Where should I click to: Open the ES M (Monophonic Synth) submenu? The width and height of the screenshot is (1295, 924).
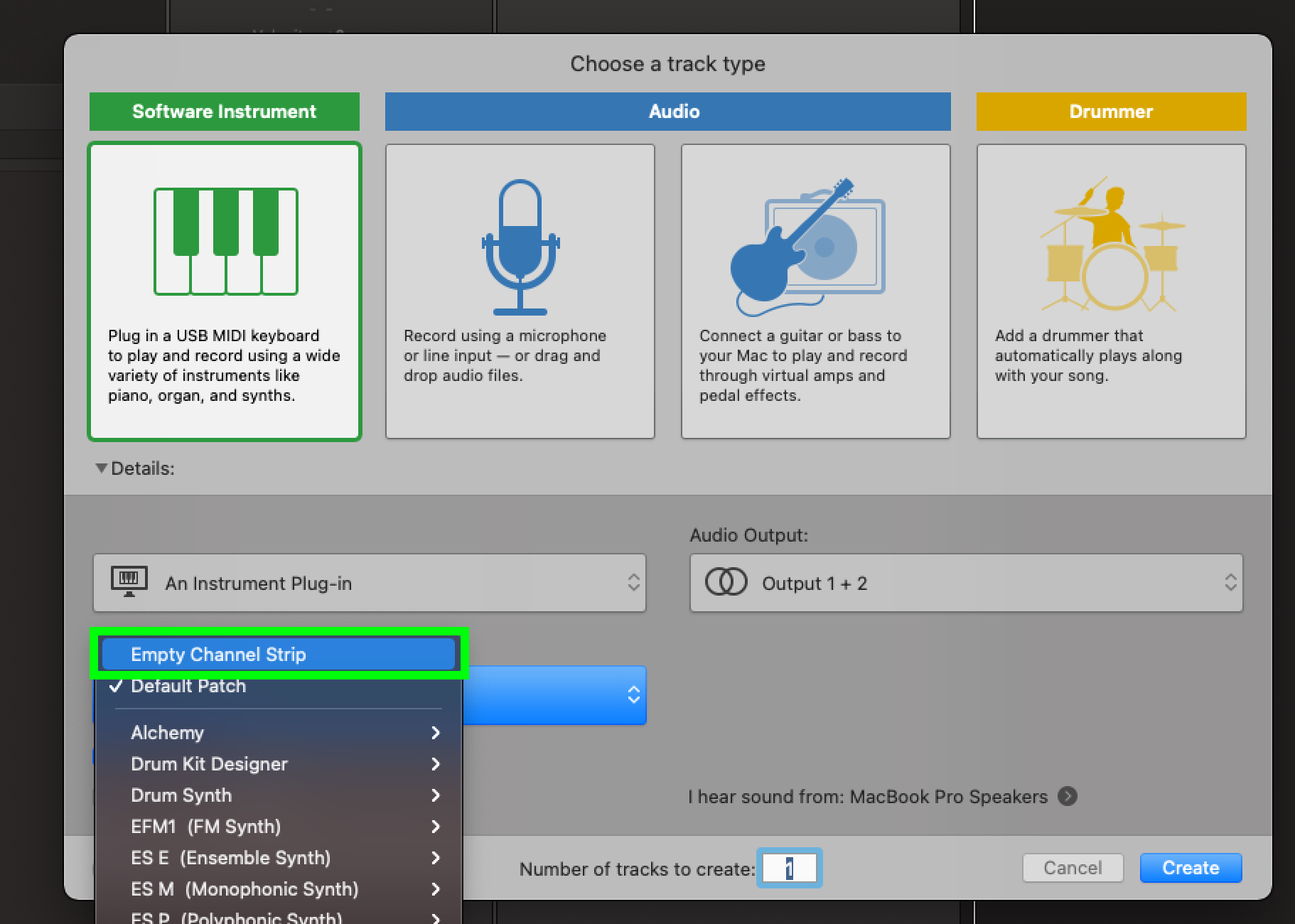coord(279,889)
